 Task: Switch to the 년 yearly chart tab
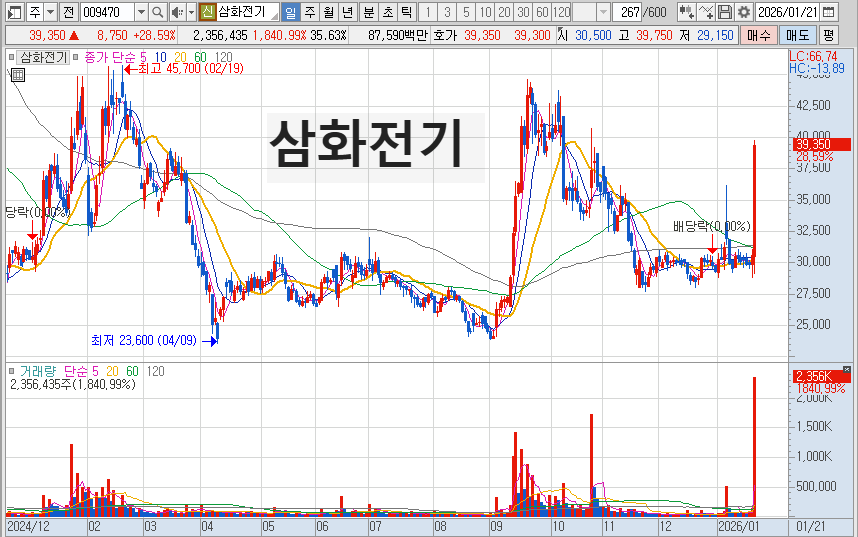click(347, 11)
